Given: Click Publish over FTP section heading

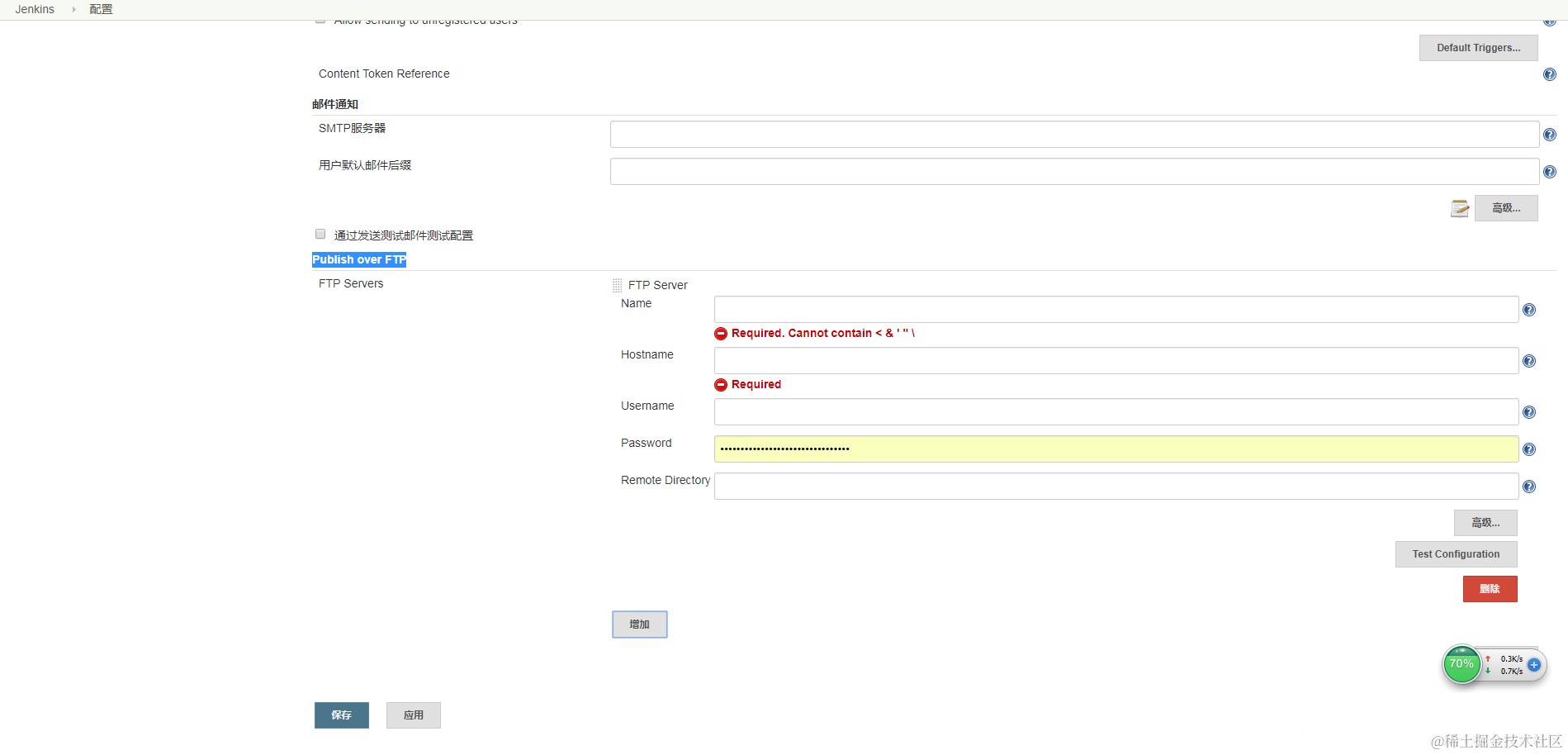Looking at the screenshot, I should click(x=359, y=259).
